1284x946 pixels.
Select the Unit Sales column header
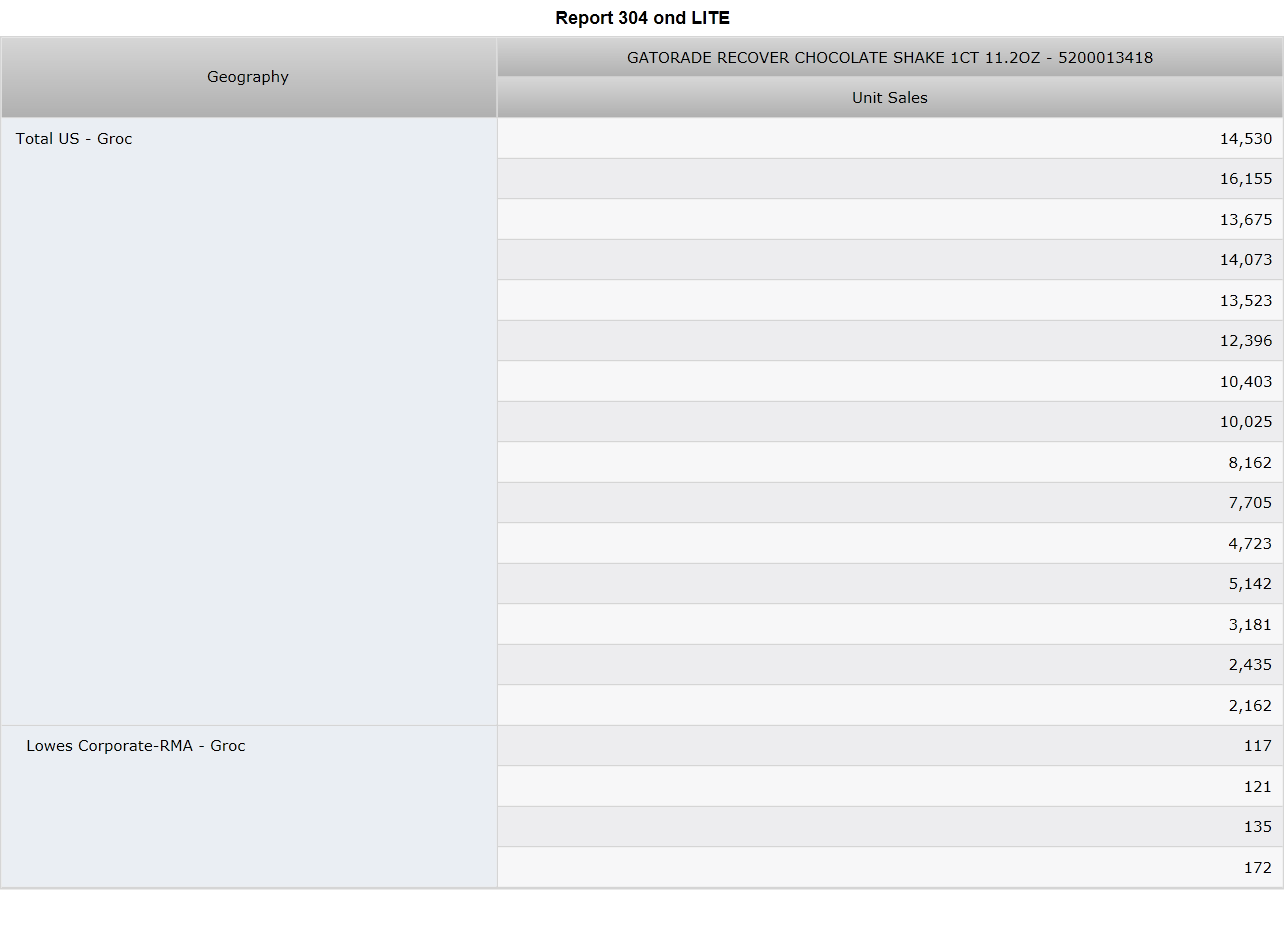[x=890, y=98]
